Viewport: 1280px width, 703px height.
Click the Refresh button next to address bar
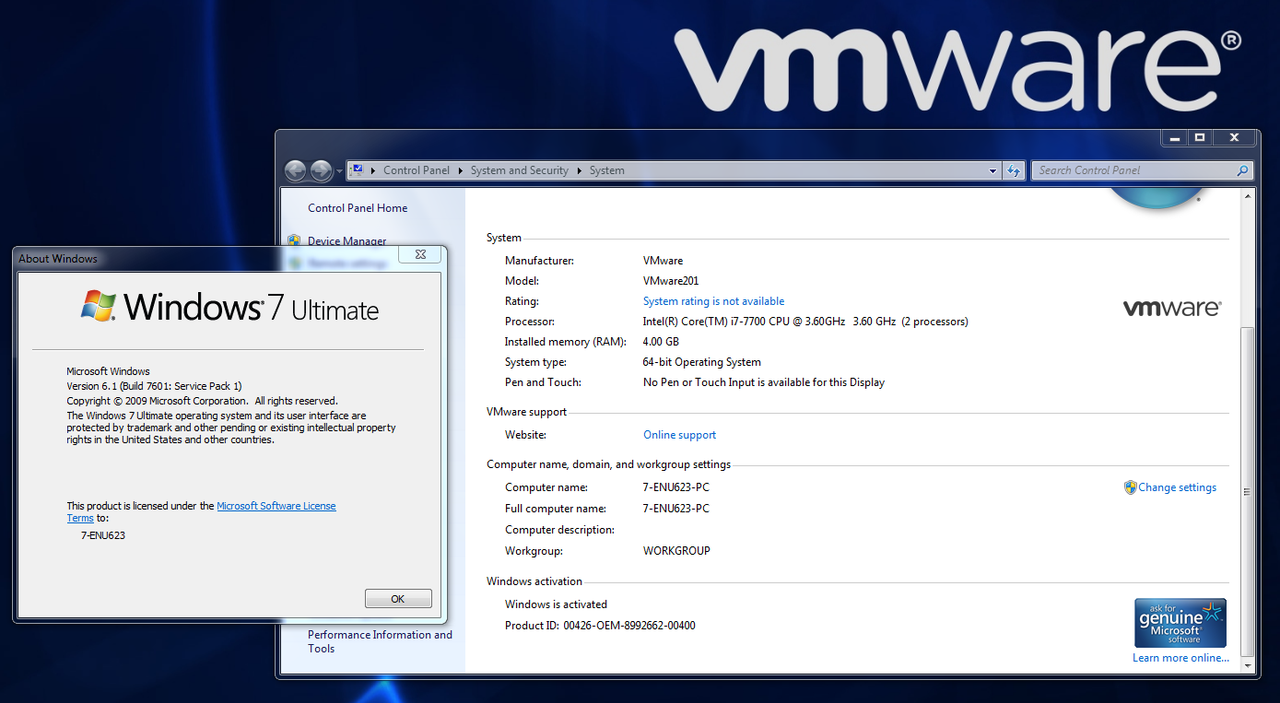click(1014, 170)
